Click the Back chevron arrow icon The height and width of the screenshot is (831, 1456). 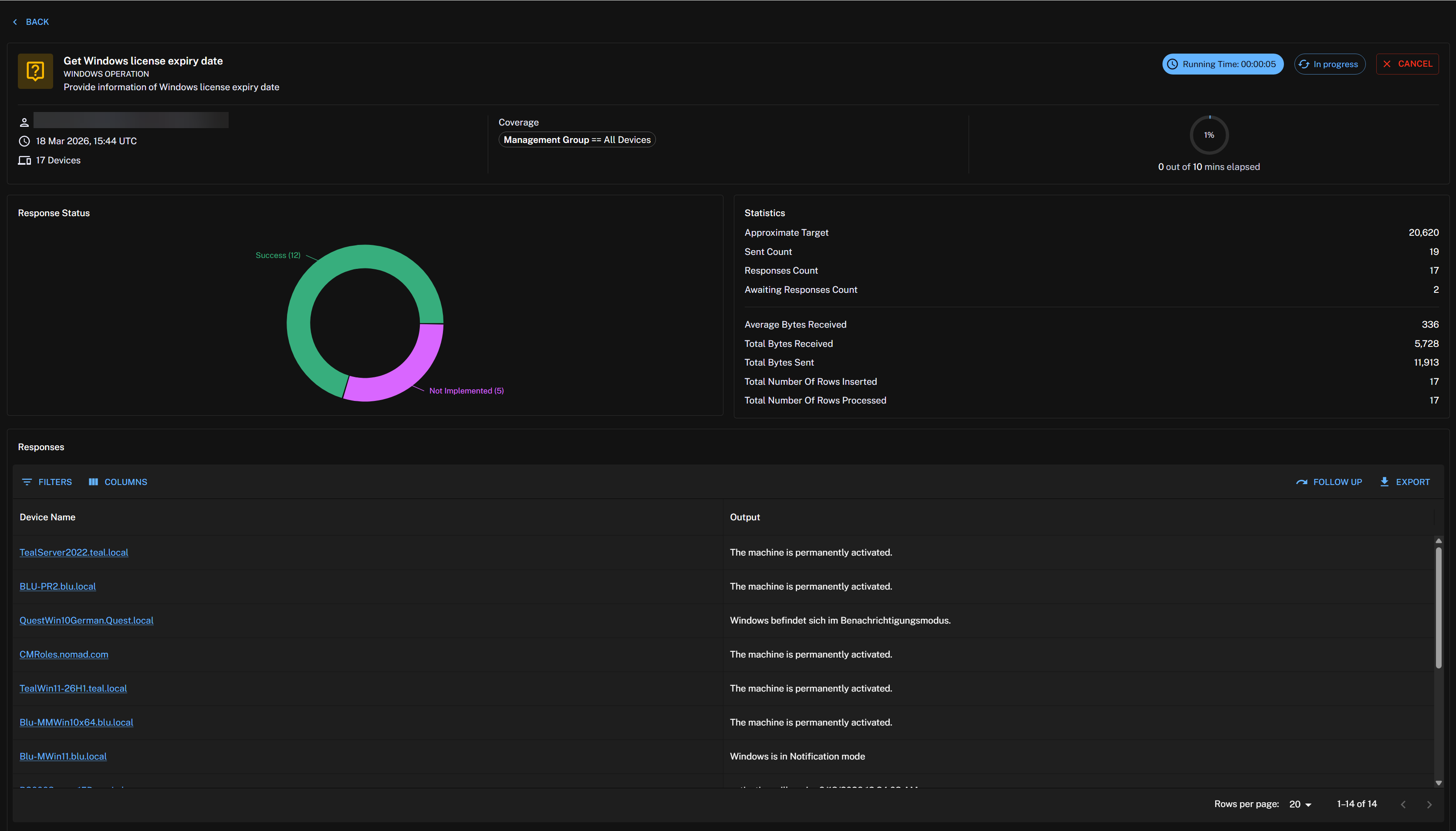15,22
